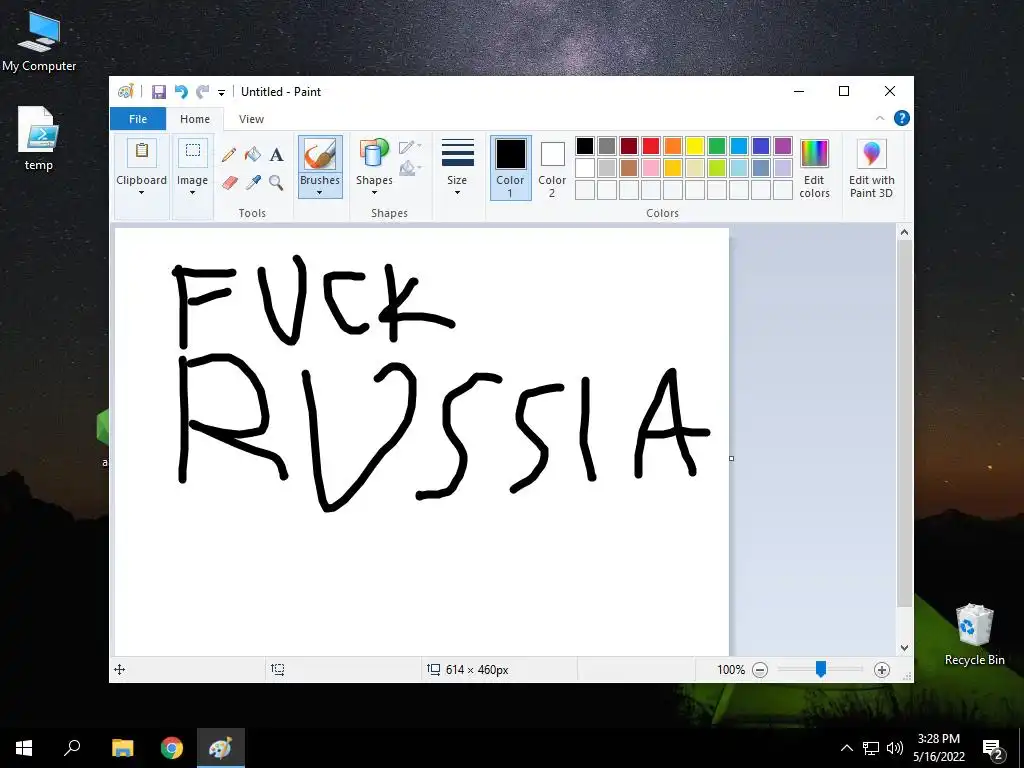This screenshot has width=1024, height=768.
Task: Pick the green color swatch
Action: tap(717, 146)
